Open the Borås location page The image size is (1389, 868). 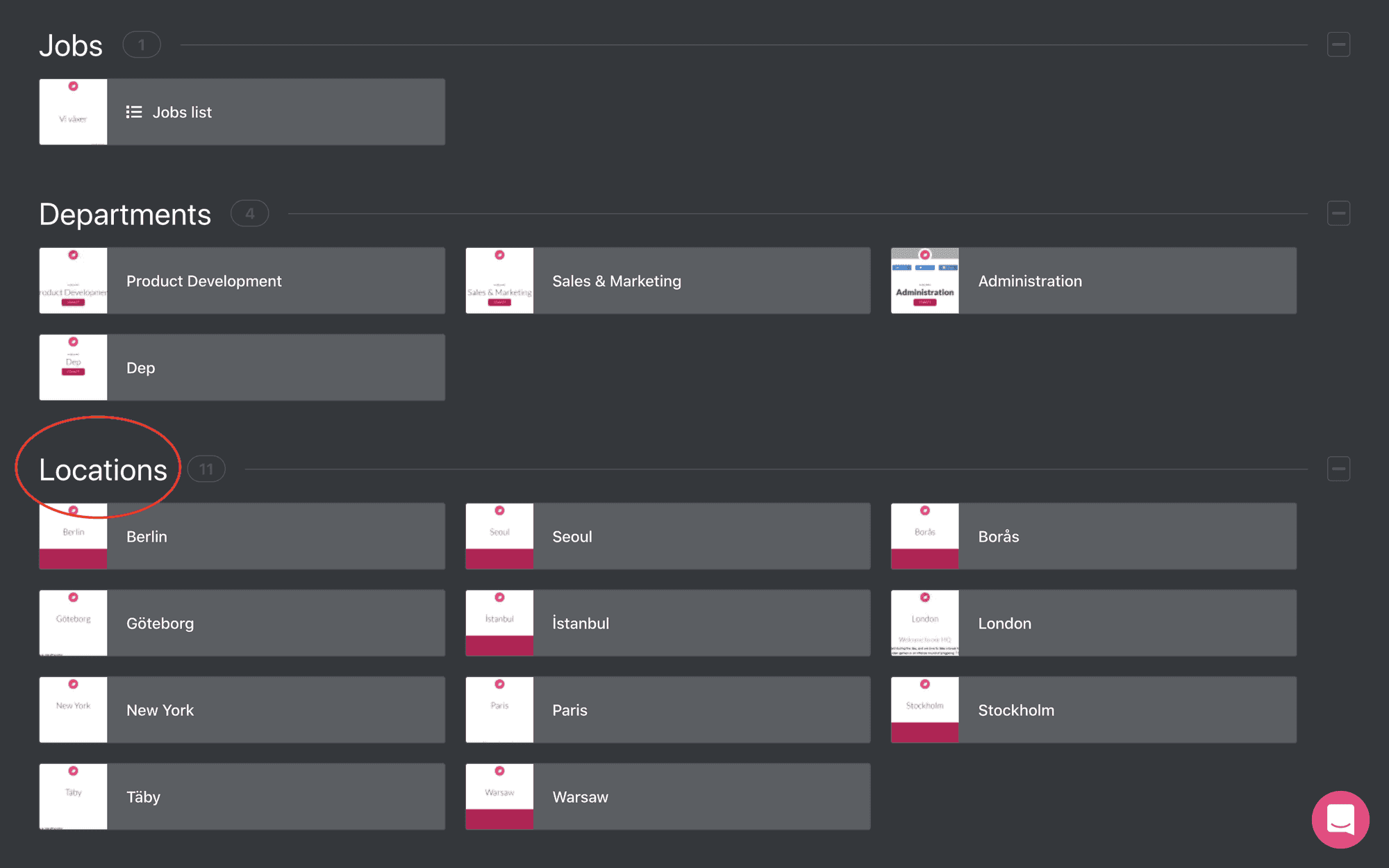coord(1093,536)
